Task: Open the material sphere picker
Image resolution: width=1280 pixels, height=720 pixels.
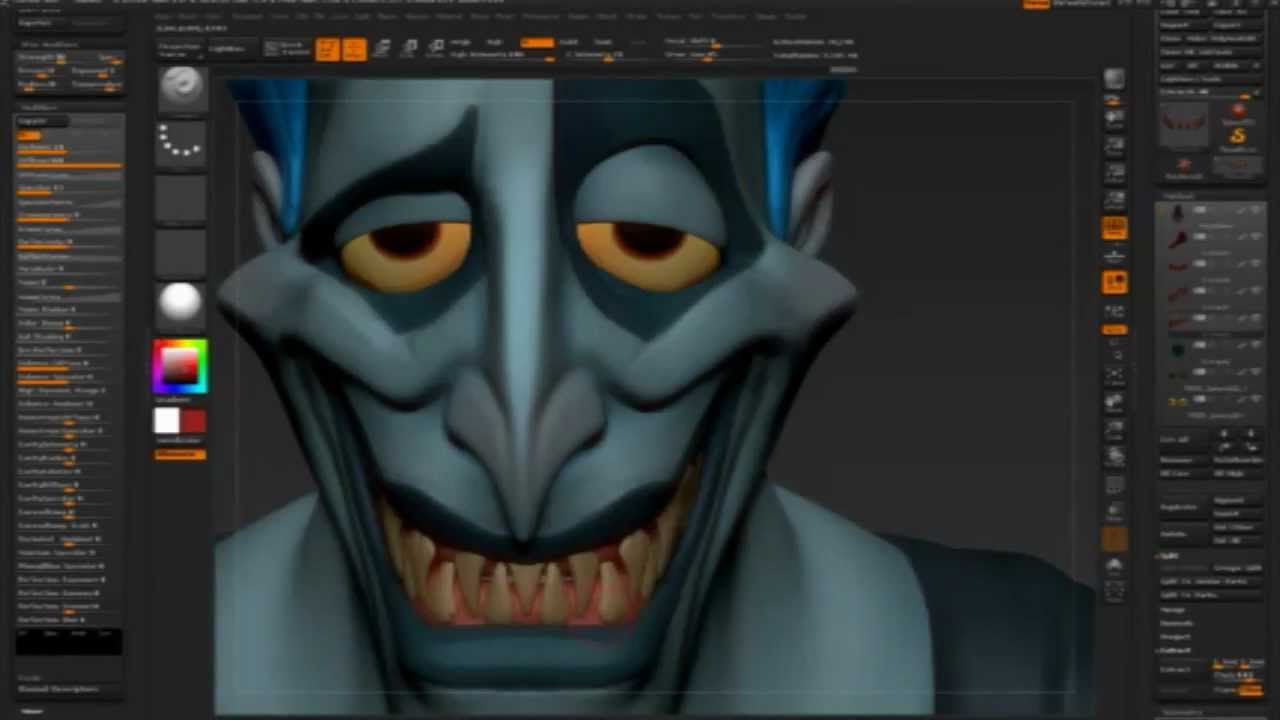Action: click(181, 303)
